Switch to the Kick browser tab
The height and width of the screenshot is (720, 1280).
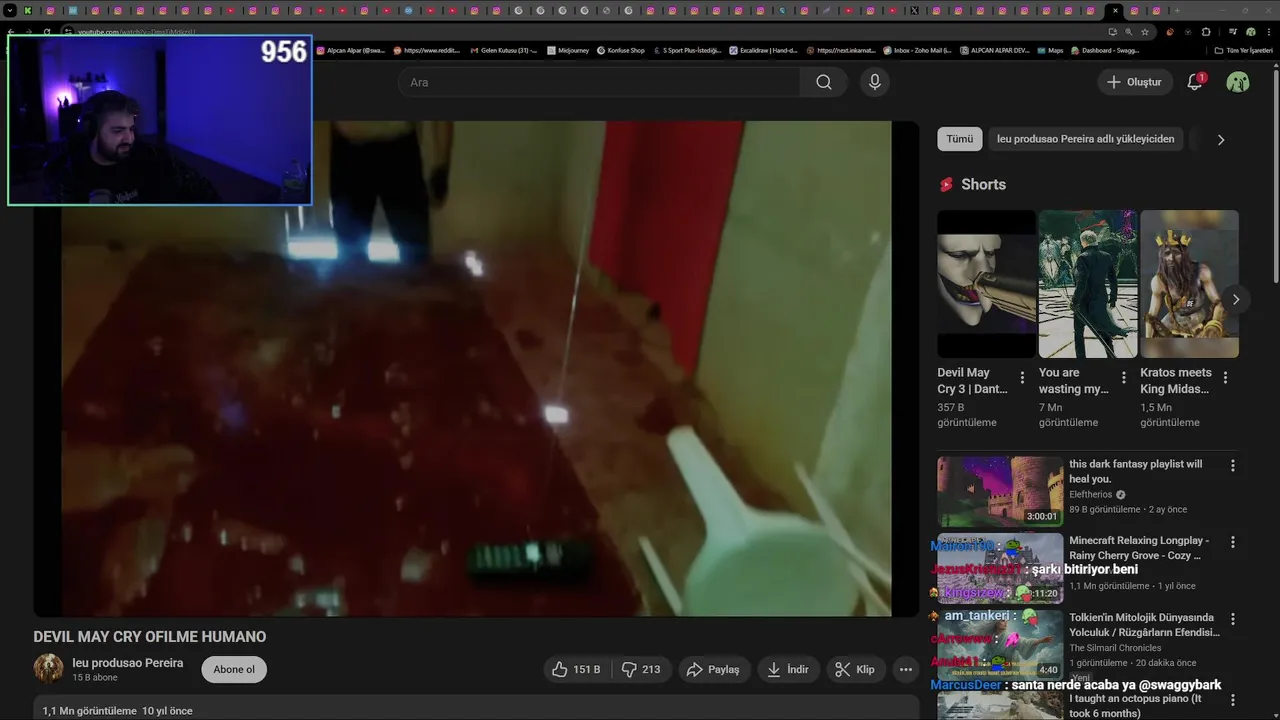pos(28,10)
